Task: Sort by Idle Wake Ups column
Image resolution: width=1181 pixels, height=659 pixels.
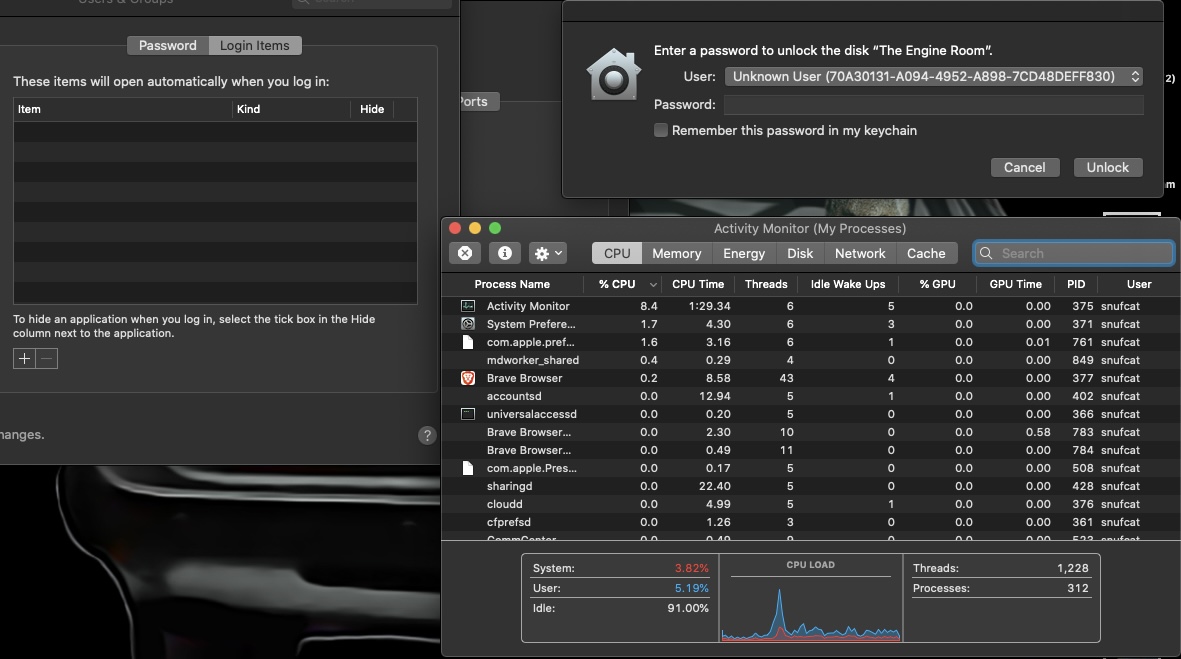Action: pyautogui.click(x=847, y=284)
